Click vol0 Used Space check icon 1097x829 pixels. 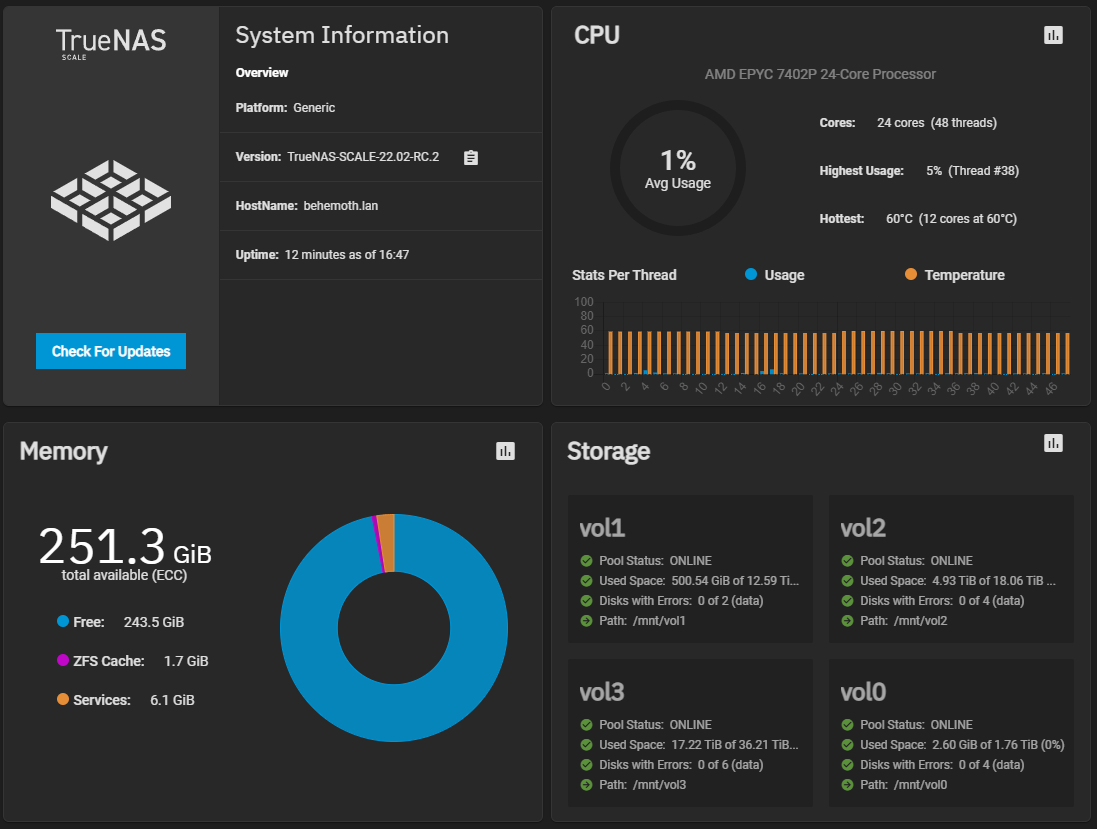pos(847,744)
